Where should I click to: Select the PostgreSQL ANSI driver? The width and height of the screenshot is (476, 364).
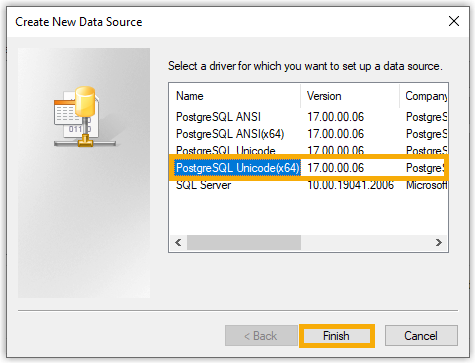[x=218, y=117]
